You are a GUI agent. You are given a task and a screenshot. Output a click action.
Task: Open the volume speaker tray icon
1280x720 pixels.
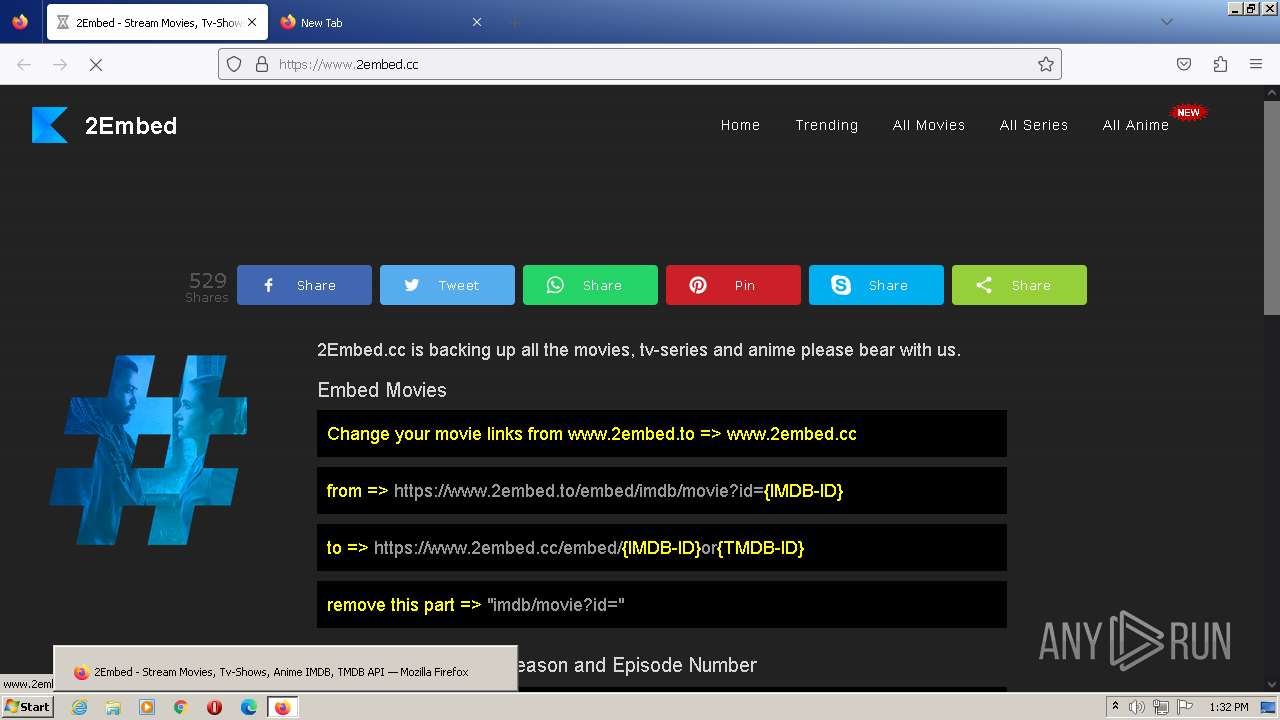click(x=1137, y=707)
